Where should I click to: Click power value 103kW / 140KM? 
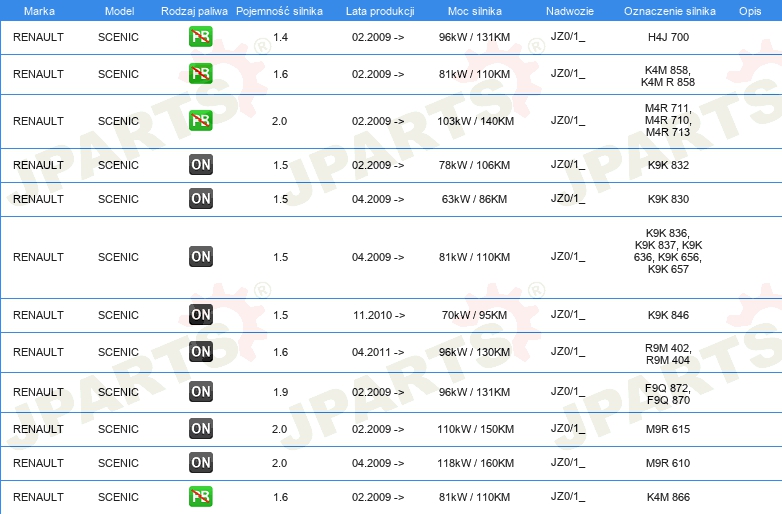click(475, 121)
